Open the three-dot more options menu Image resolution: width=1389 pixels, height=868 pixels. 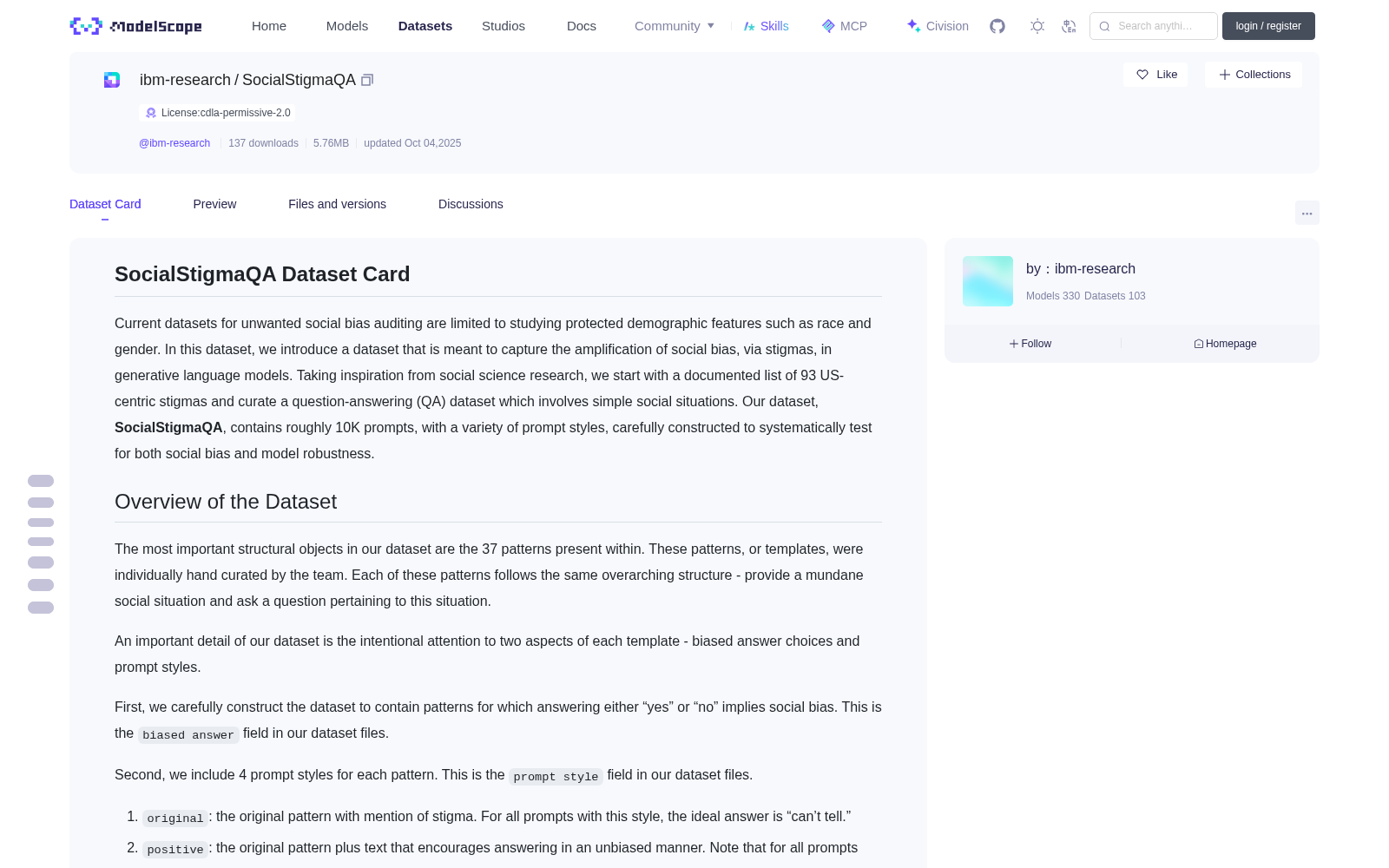coord(1307,213)
